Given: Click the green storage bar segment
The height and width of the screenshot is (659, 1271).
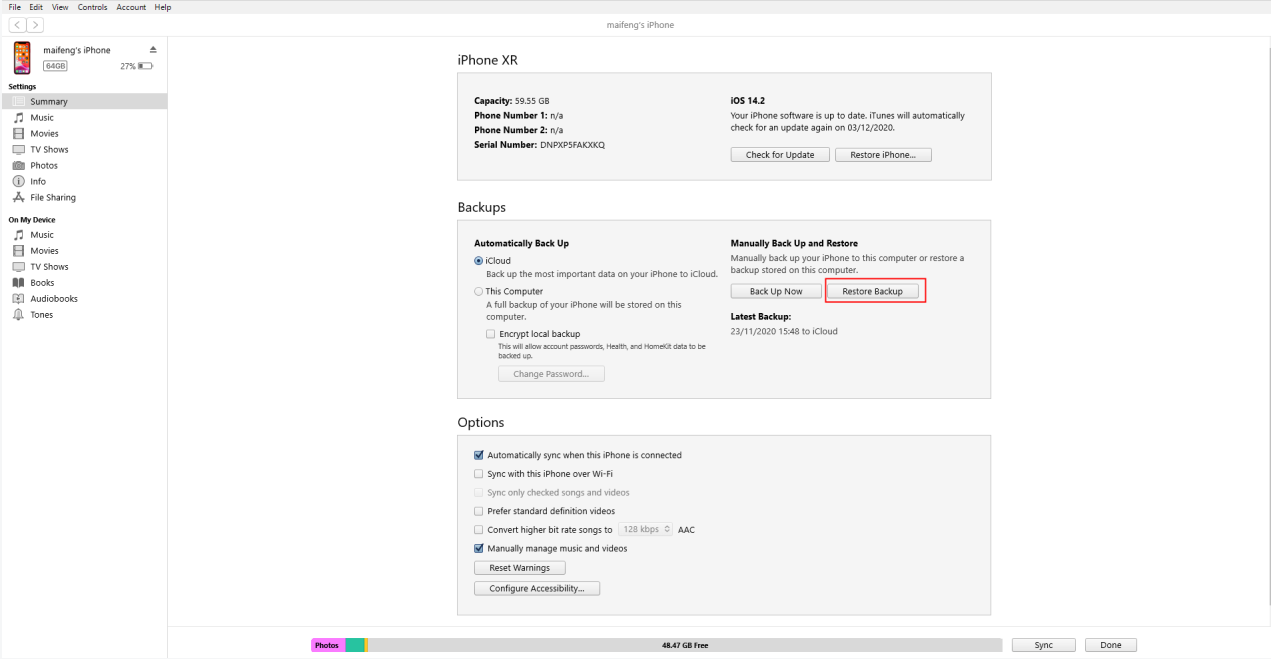Looking at the screenshot, I should (355, 645).
